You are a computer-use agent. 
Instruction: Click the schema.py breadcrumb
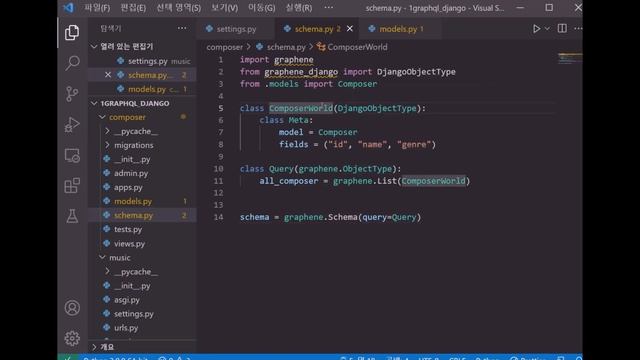[x=286, y=47]
